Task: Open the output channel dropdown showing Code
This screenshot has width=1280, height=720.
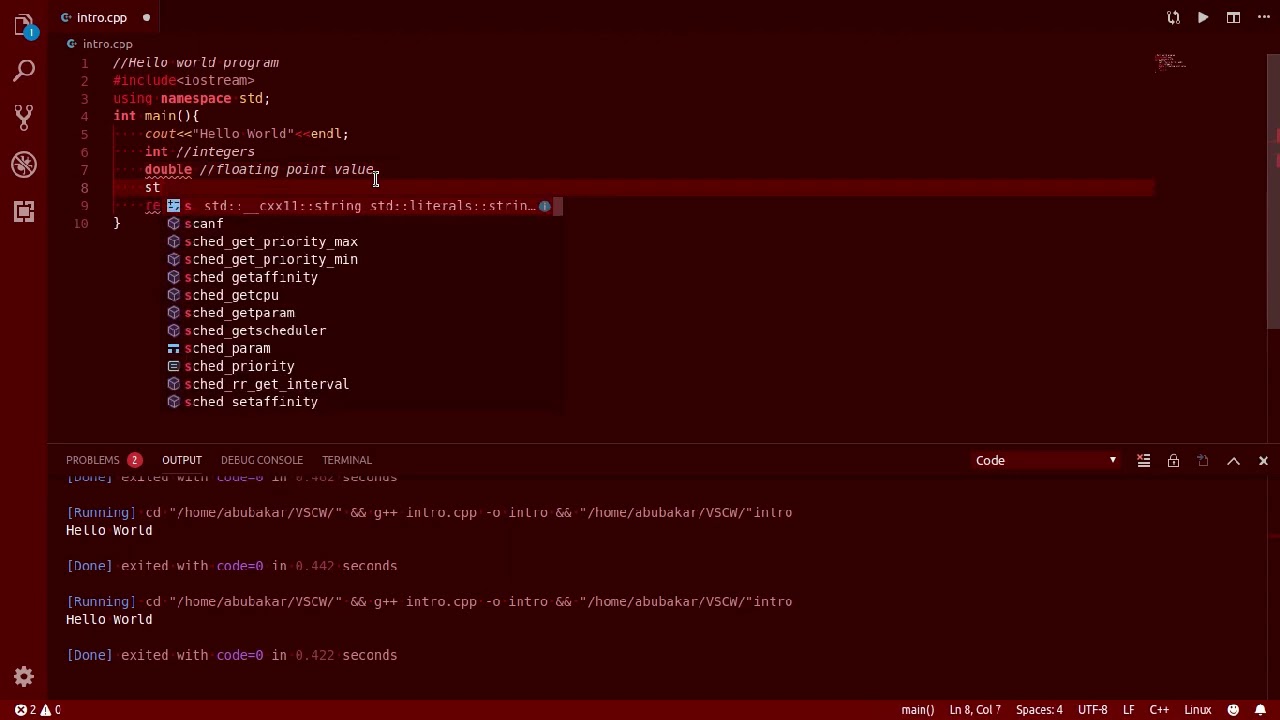Action: 1046,460
